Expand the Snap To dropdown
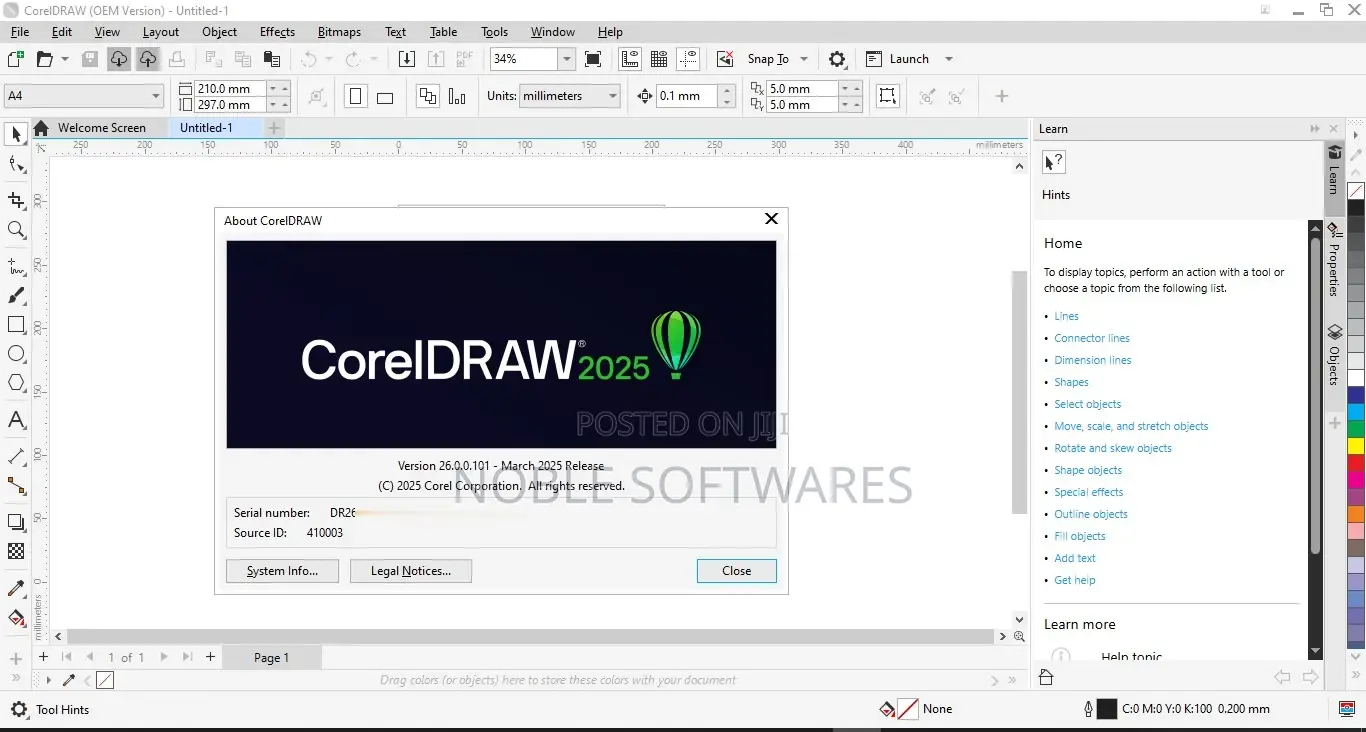This screenshot has width=1366, height=732. point(804,59)
